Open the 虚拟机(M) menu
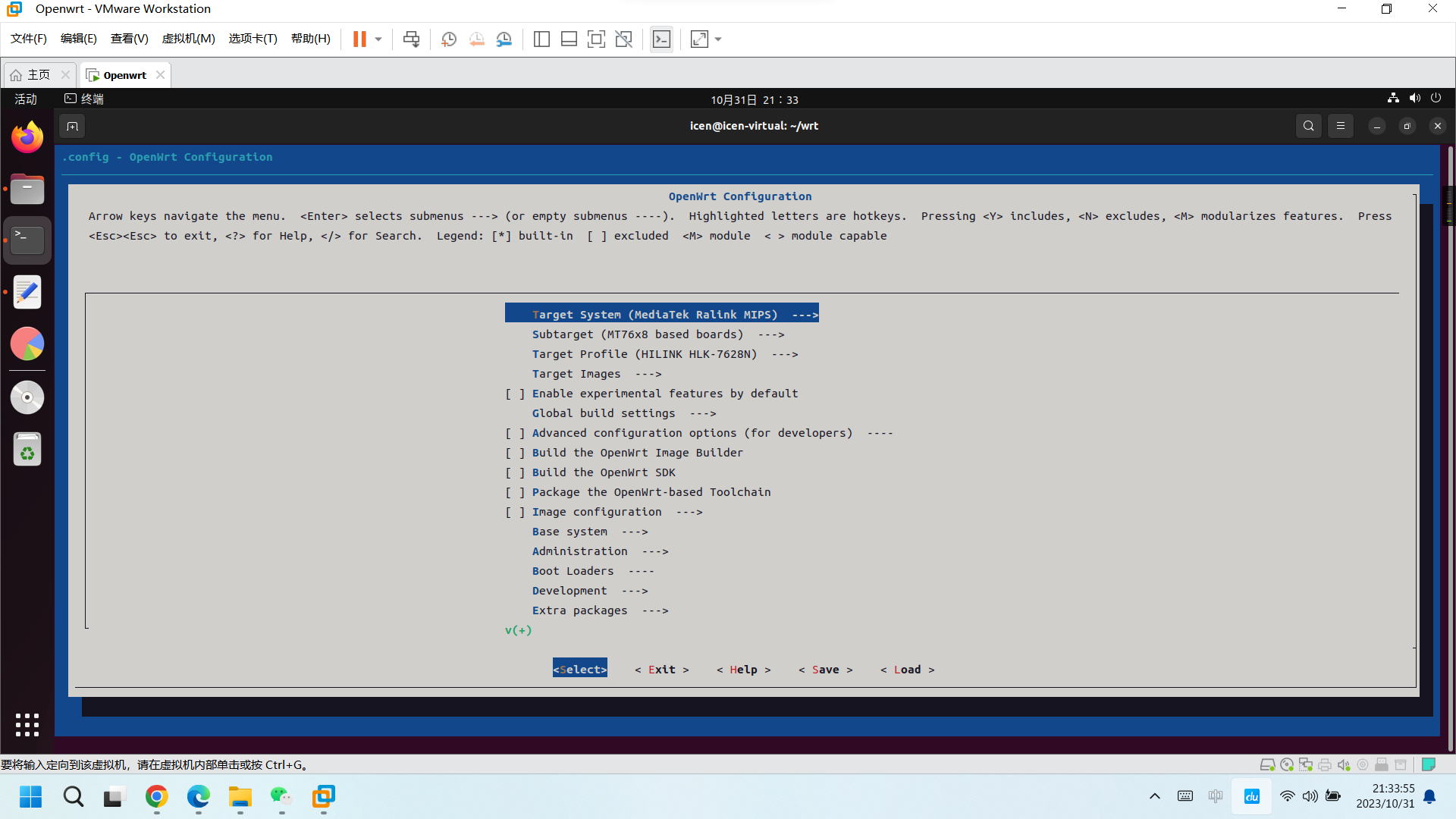The height and width of the screenshot is (819, 1456). 189,39
